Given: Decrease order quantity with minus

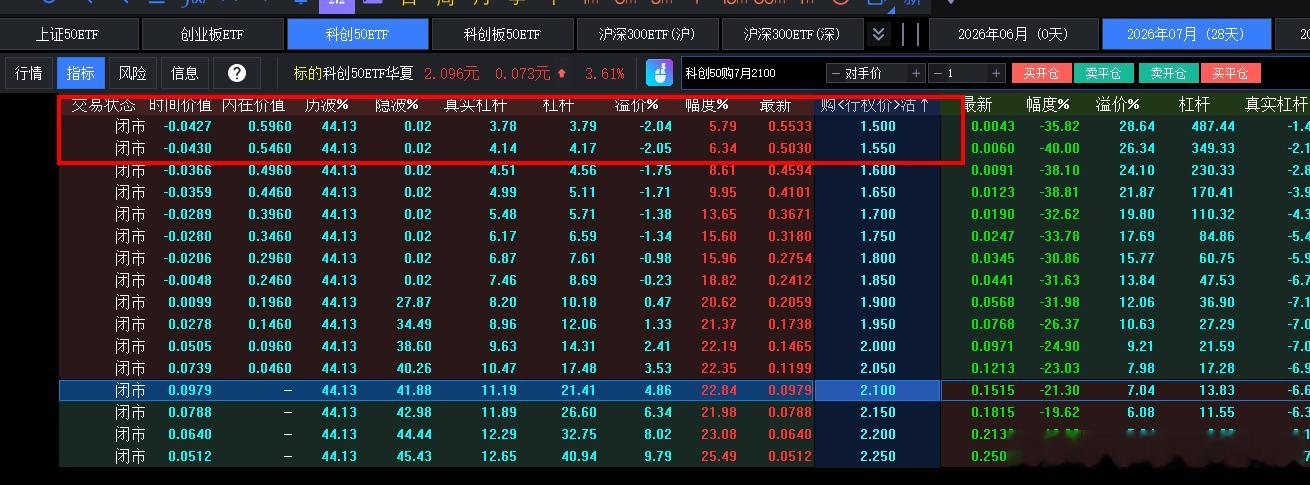Looking at the screenshot, I should click(936, 73).
